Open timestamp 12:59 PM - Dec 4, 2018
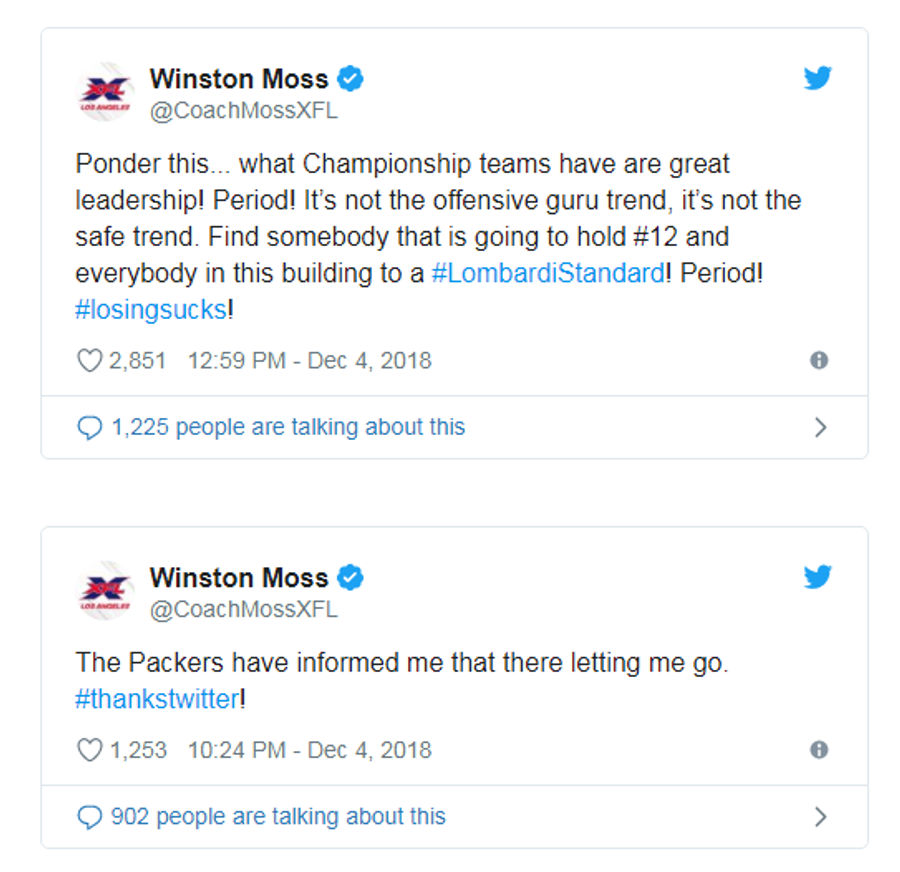 pyautogui.click(x=309, y=361)
